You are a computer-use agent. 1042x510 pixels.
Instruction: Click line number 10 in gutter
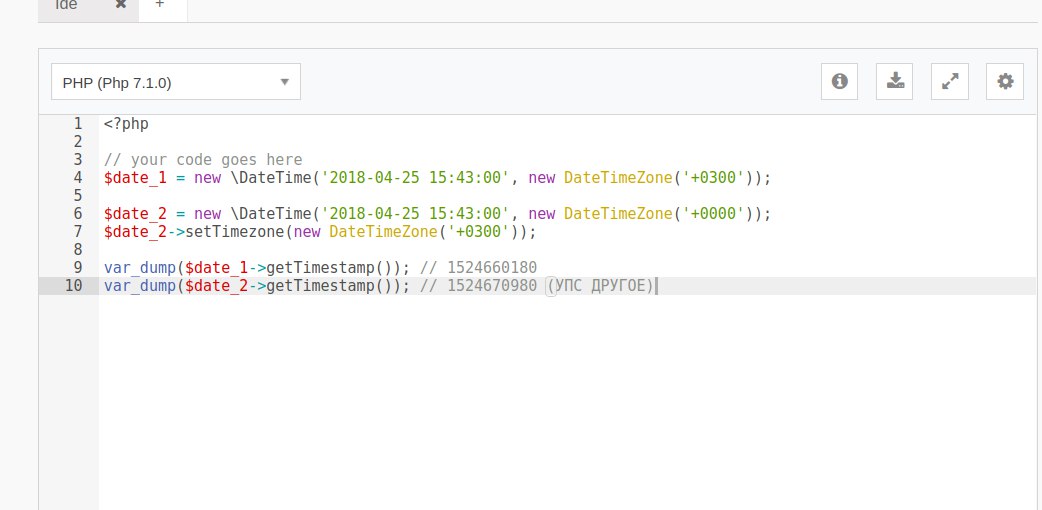coord(74,285)
